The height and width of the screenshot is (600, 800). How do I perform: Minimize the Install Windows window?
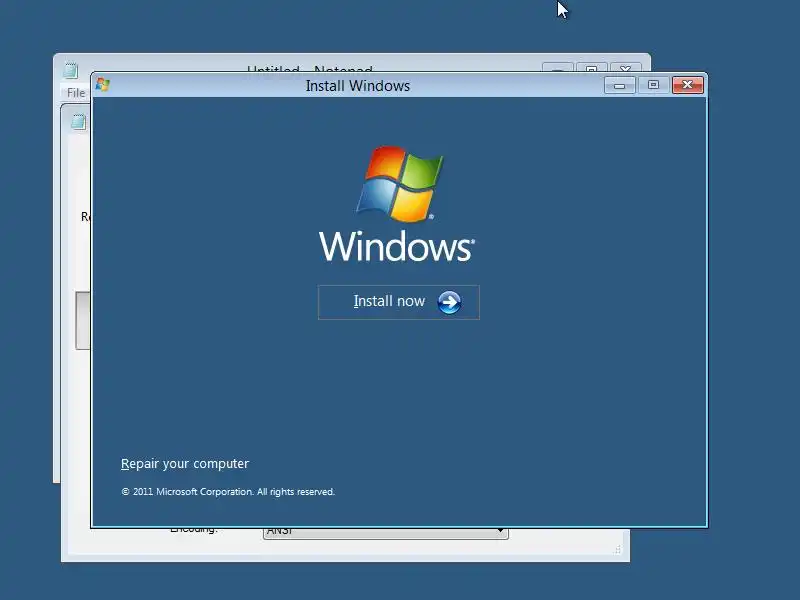click(619, 85)
